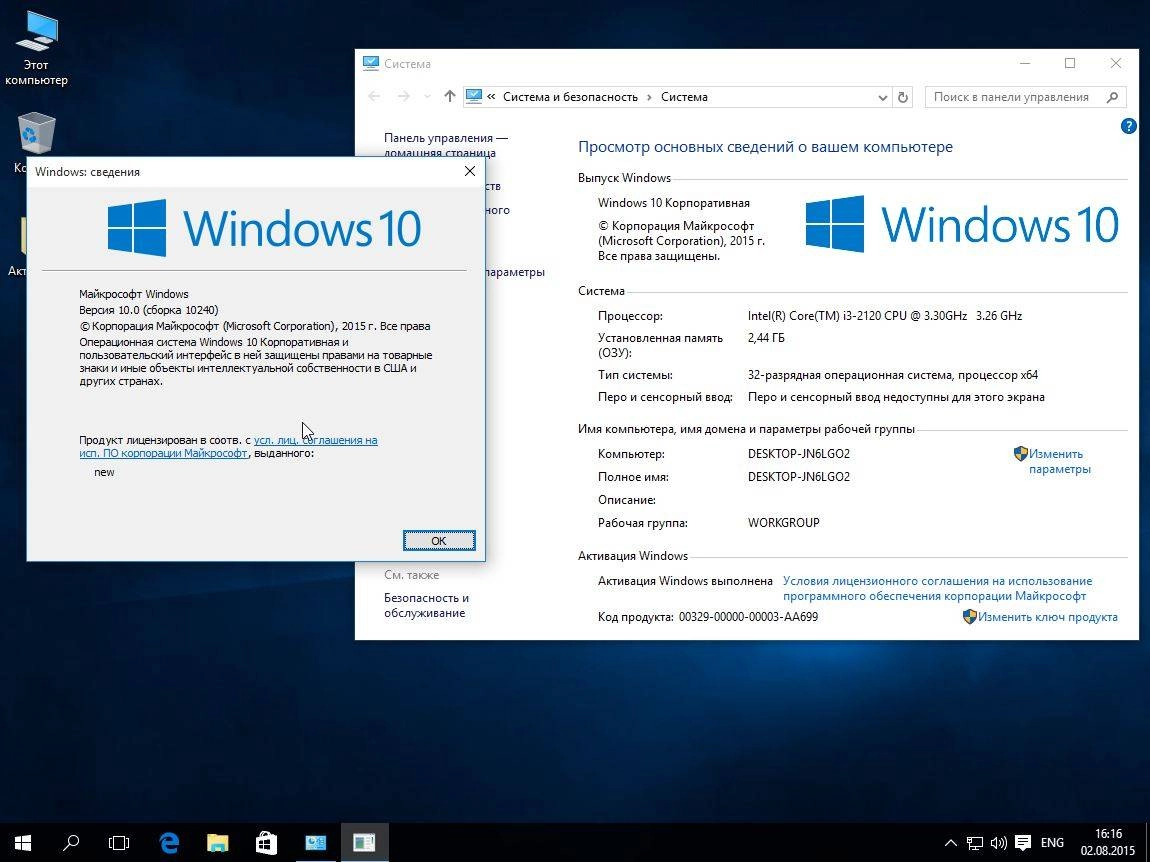This screenshot has width=1150, height=862.
Task: Maximize the 'Система' window
Action: (1070, 63)
